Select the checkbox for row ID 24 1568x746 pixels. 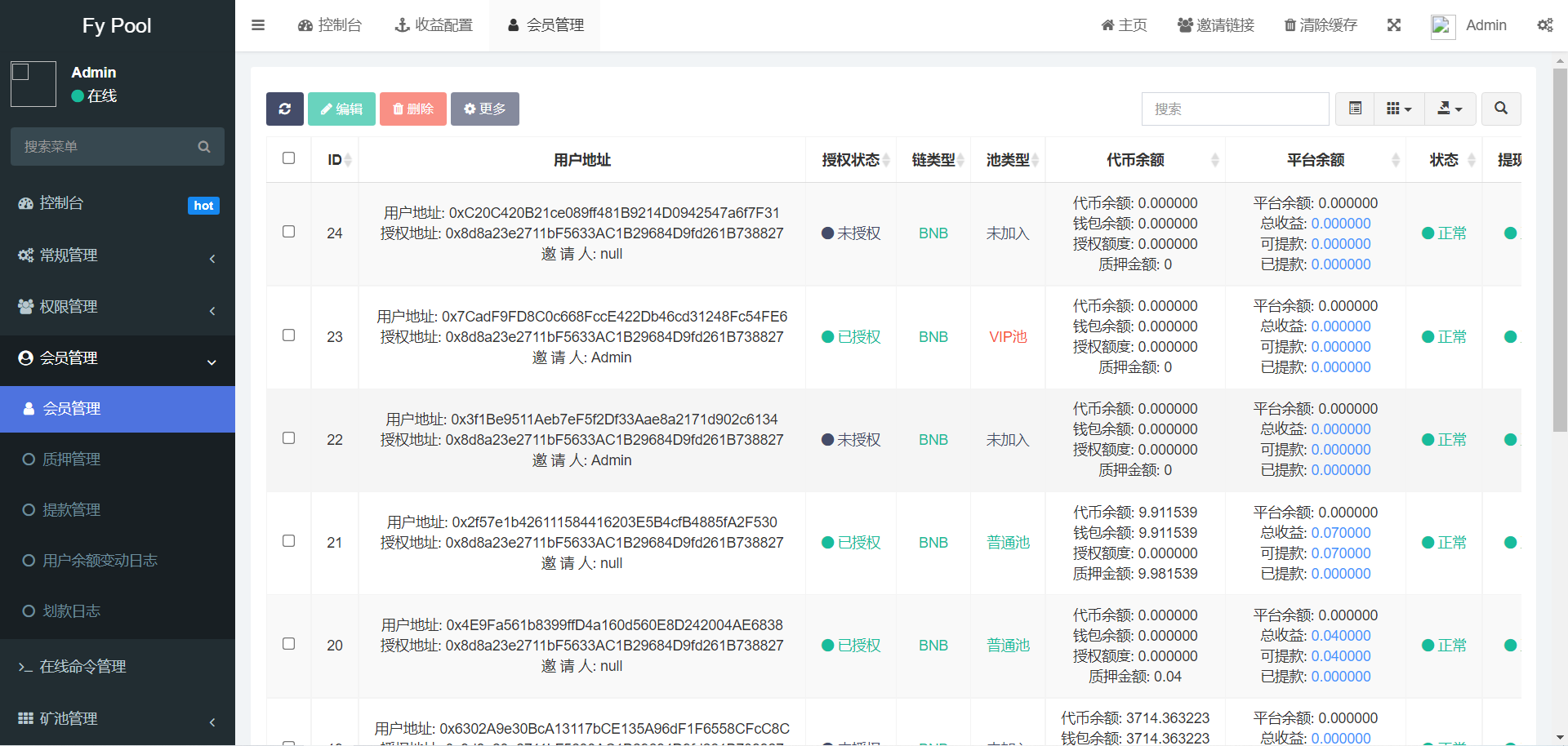tap(289, 232)
